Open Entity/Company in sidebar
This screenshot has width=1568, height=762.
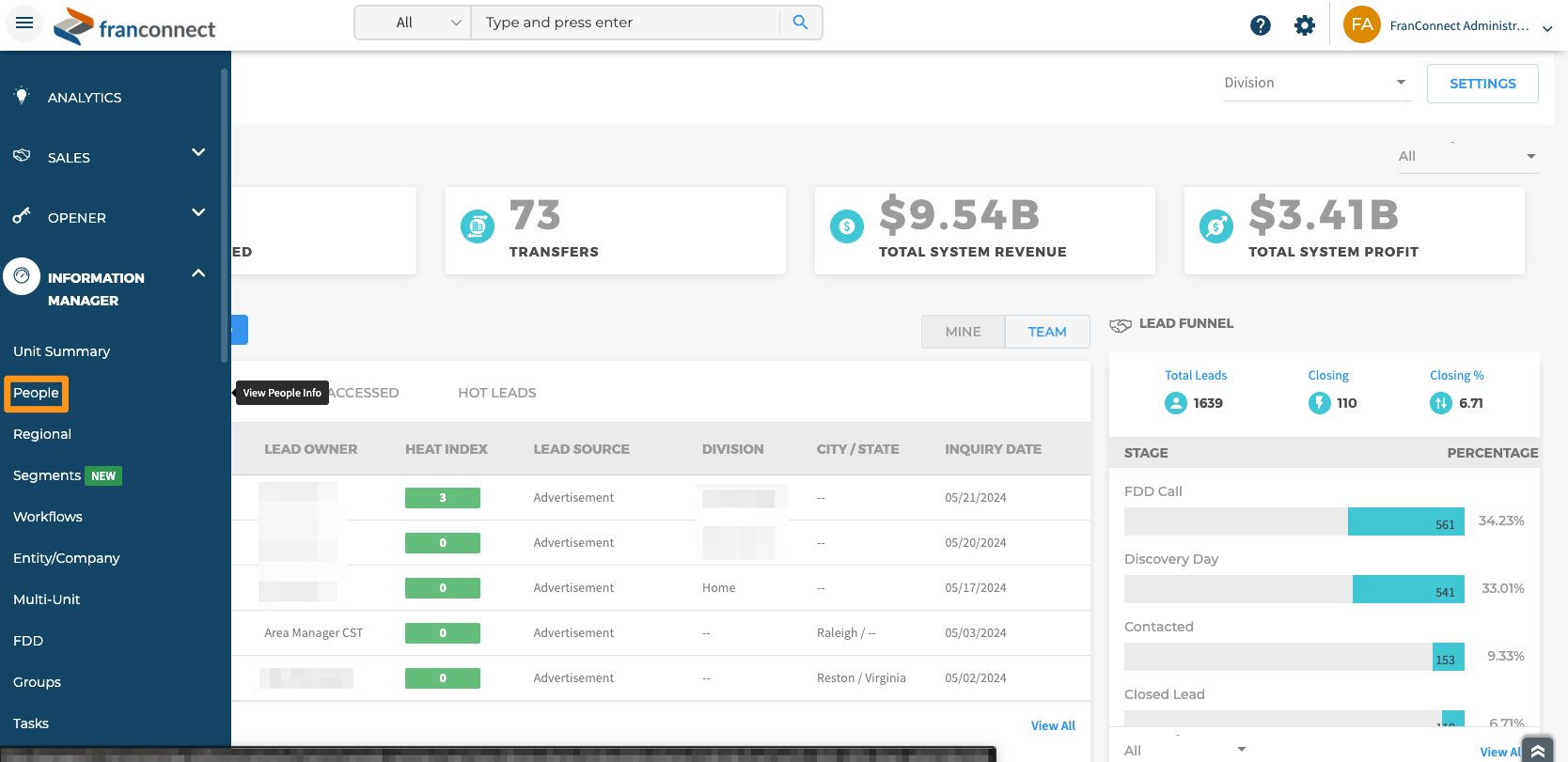(x=67, y=558)
